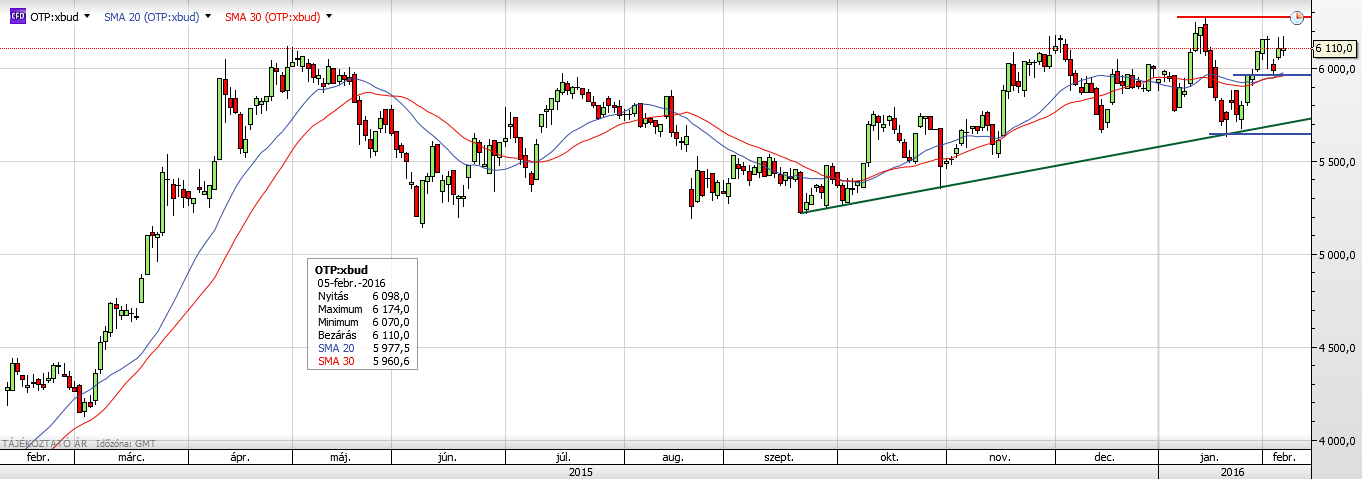
Task: Click the 5 500,0 price axis label
Action: click(1335, 162)
